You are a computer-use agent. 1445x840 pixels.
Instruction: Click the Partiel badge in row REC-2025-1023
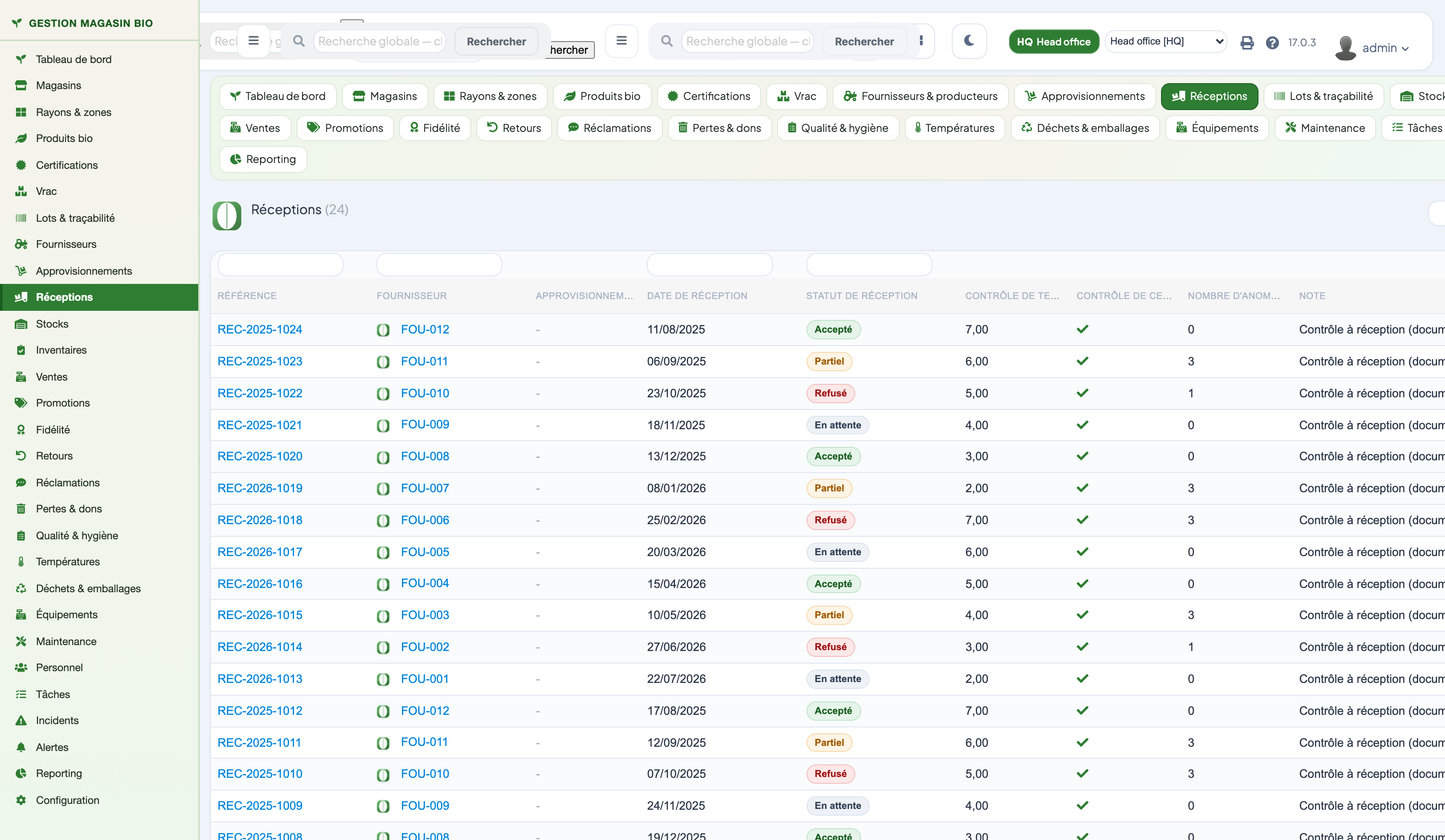click(x=829, y=361)
